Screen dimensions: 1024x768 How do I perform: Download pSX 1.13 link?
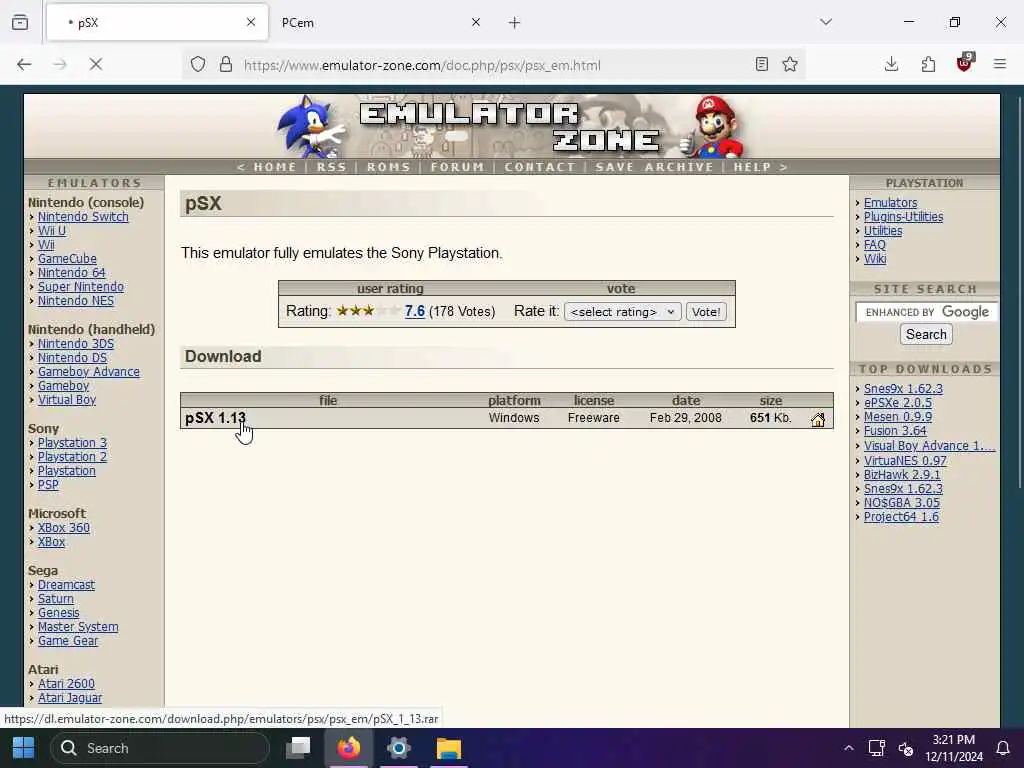tap(216, 418)
